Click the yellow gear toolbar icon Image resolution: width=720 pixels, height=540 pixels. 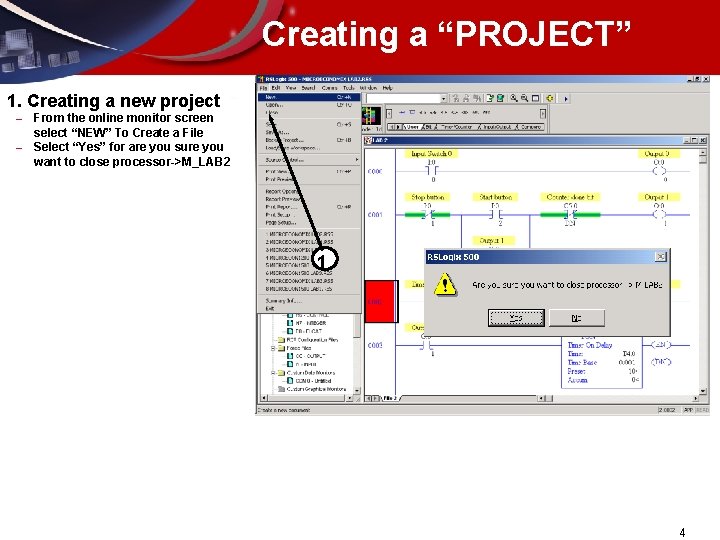550,98
